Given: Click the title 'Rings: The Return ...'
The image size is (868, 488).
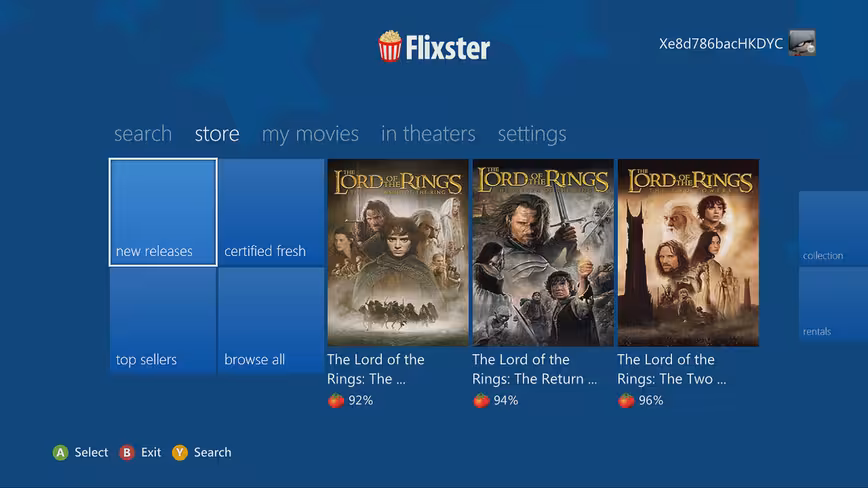Looking at the screenshot, I should (535, 379).
